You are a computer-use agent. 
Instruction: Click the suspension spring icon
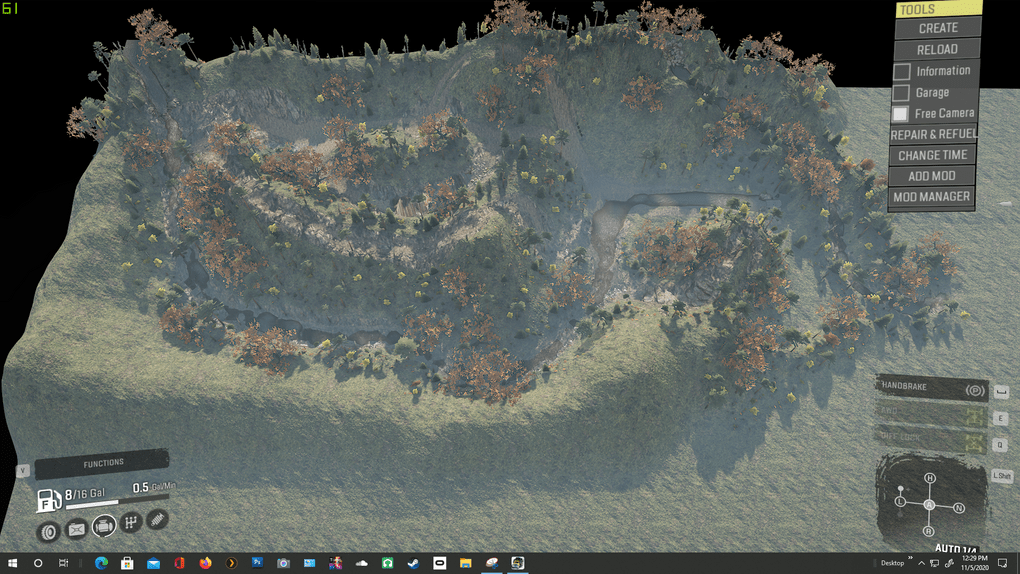click(x=157, y=519)
